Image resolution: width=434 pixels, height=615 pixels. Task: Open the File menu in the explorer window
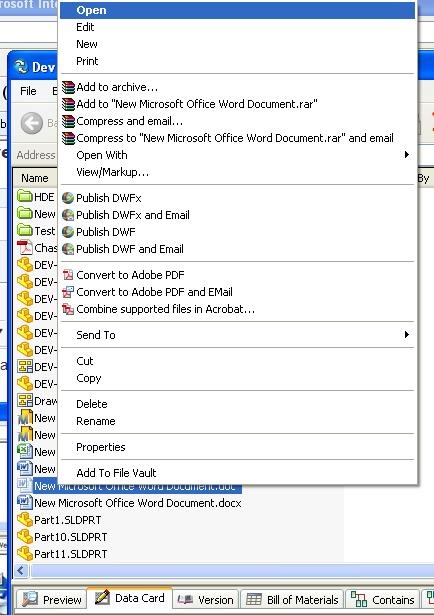pyautogui.click(x=28, y=91)
